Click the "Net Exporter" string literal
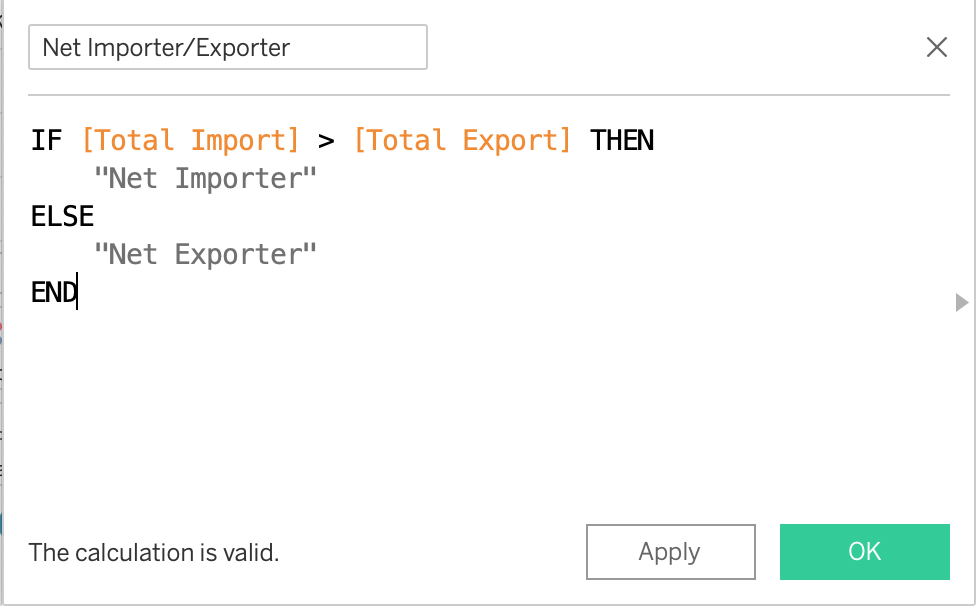This screenshot has width=976, height=606. 205,254
